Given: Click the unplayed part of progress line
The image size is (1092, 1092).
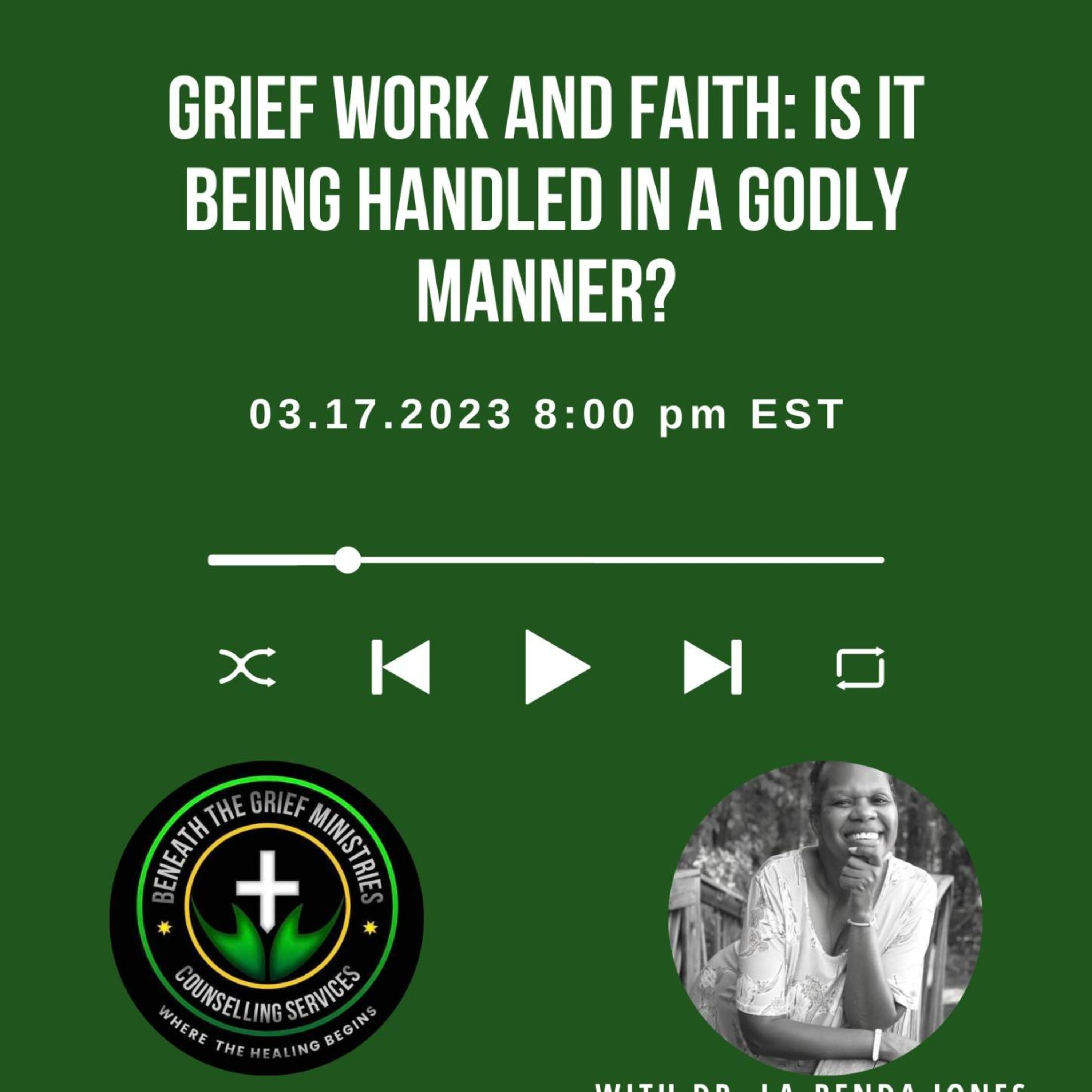Looking at the screenshot, I should tap(622, 560).
